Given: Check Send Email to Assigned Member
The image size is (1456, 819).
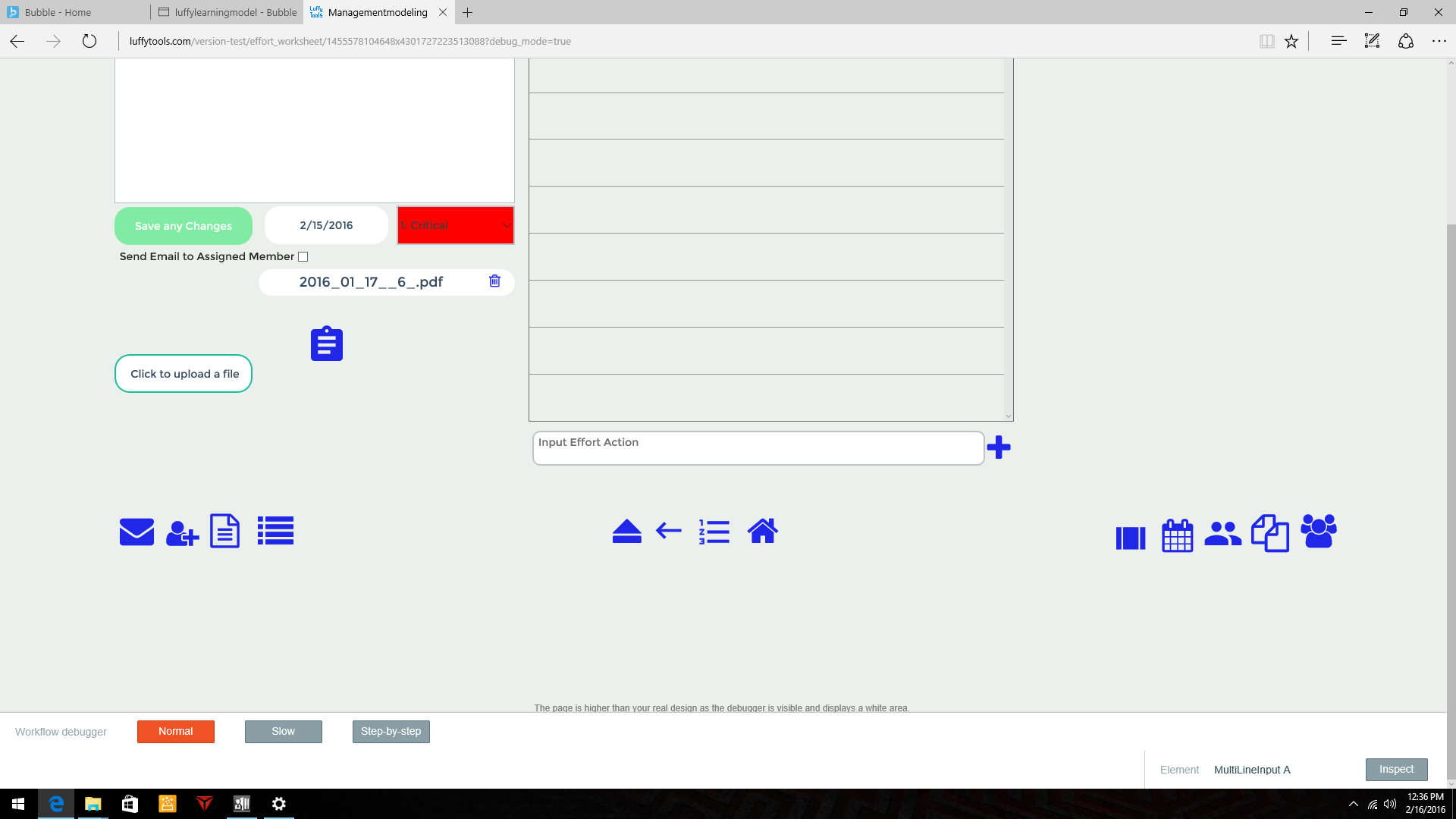Looking at the screenshot, I should pyautogui.click(x=303, y=257).
